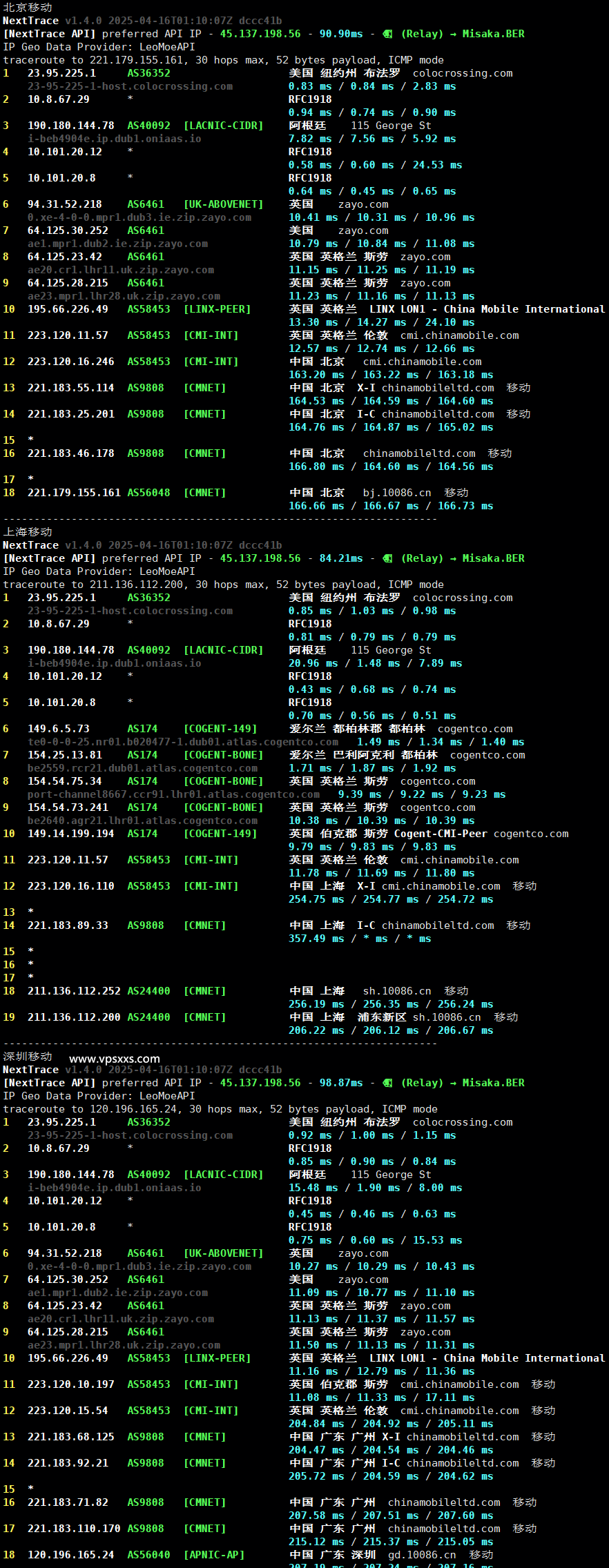Click hostname te0-0-0-25.nr01.b020477-1.dub01.atlas.cogentco.com
Image resolution: width=609 pixels, height=1568 pixels.
183,742
